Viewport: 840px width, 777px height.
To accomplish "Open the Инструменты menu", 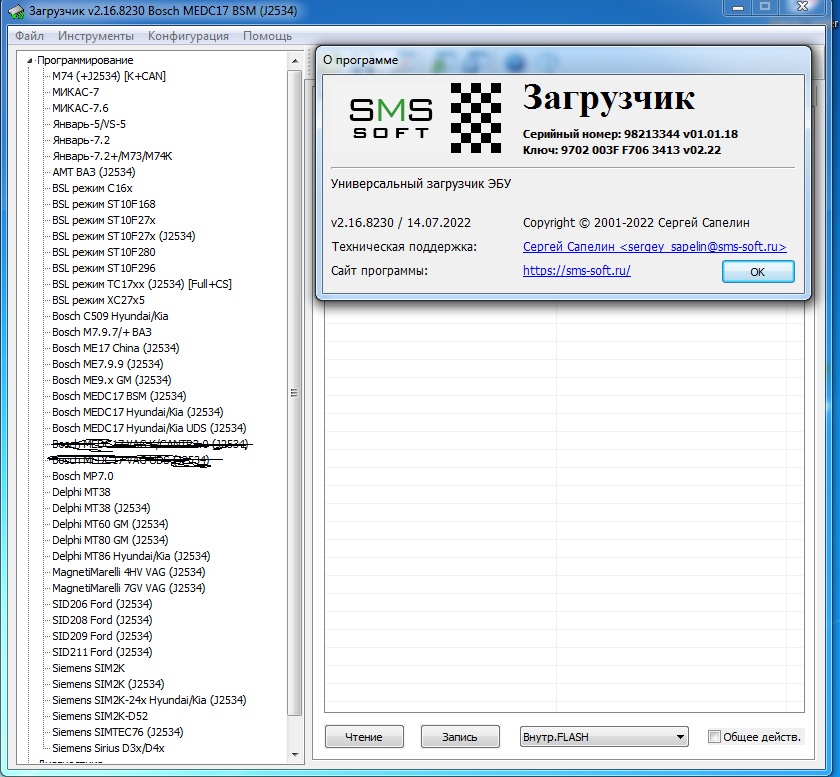I will point(95,36).
